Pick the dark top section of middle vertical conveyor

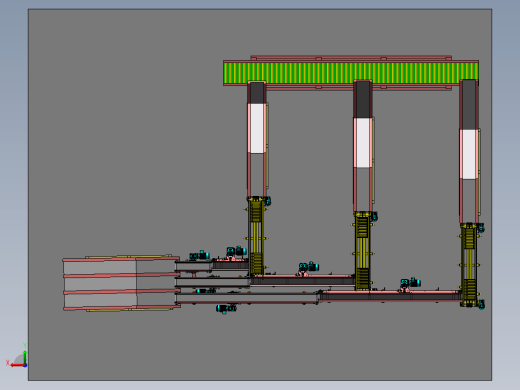point(363,99)
